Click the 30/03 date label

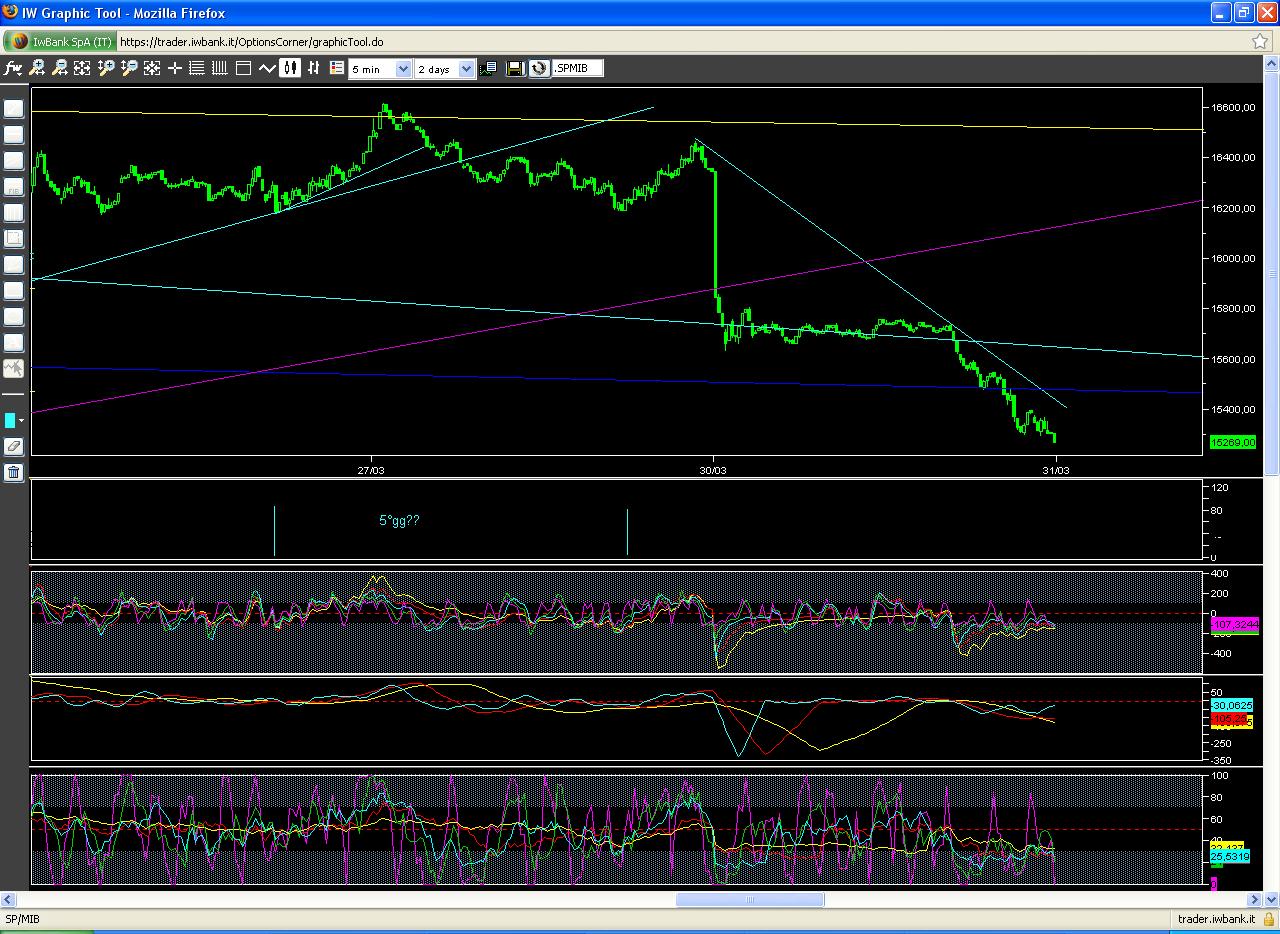coord(712,469)
